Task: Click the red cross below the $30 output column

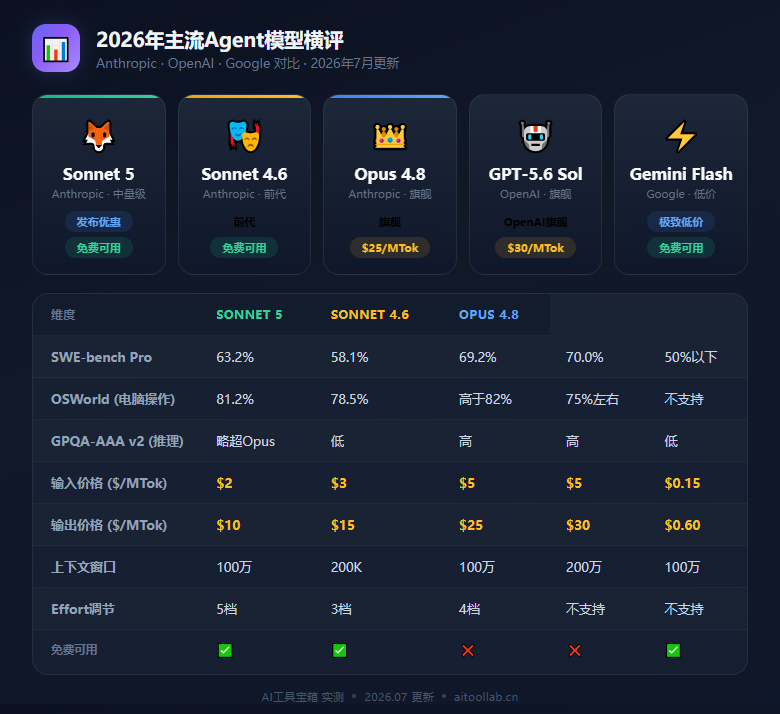Action: (575, 650)
